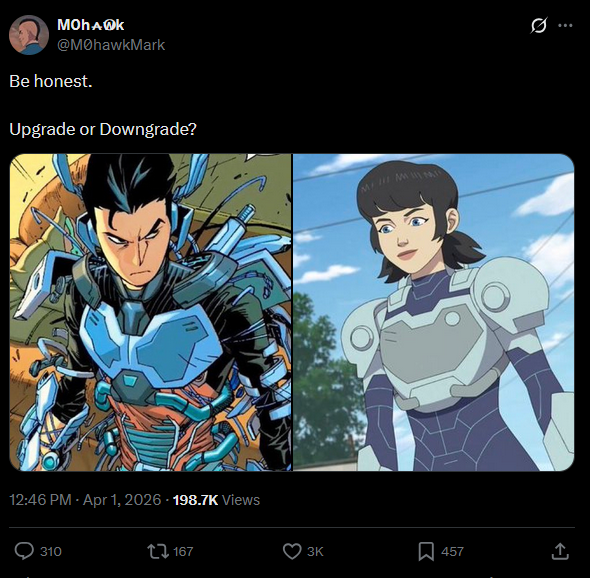Click the "Be honest." text line

51,81
